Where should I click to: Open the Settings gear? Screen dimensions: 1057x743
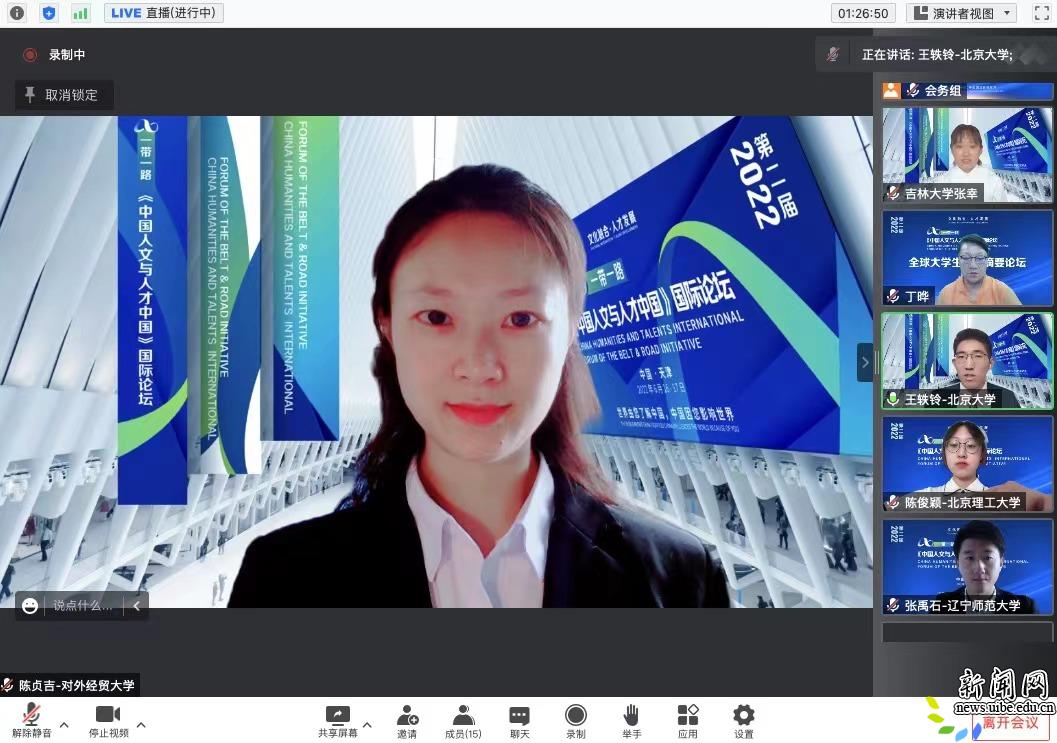743,722
